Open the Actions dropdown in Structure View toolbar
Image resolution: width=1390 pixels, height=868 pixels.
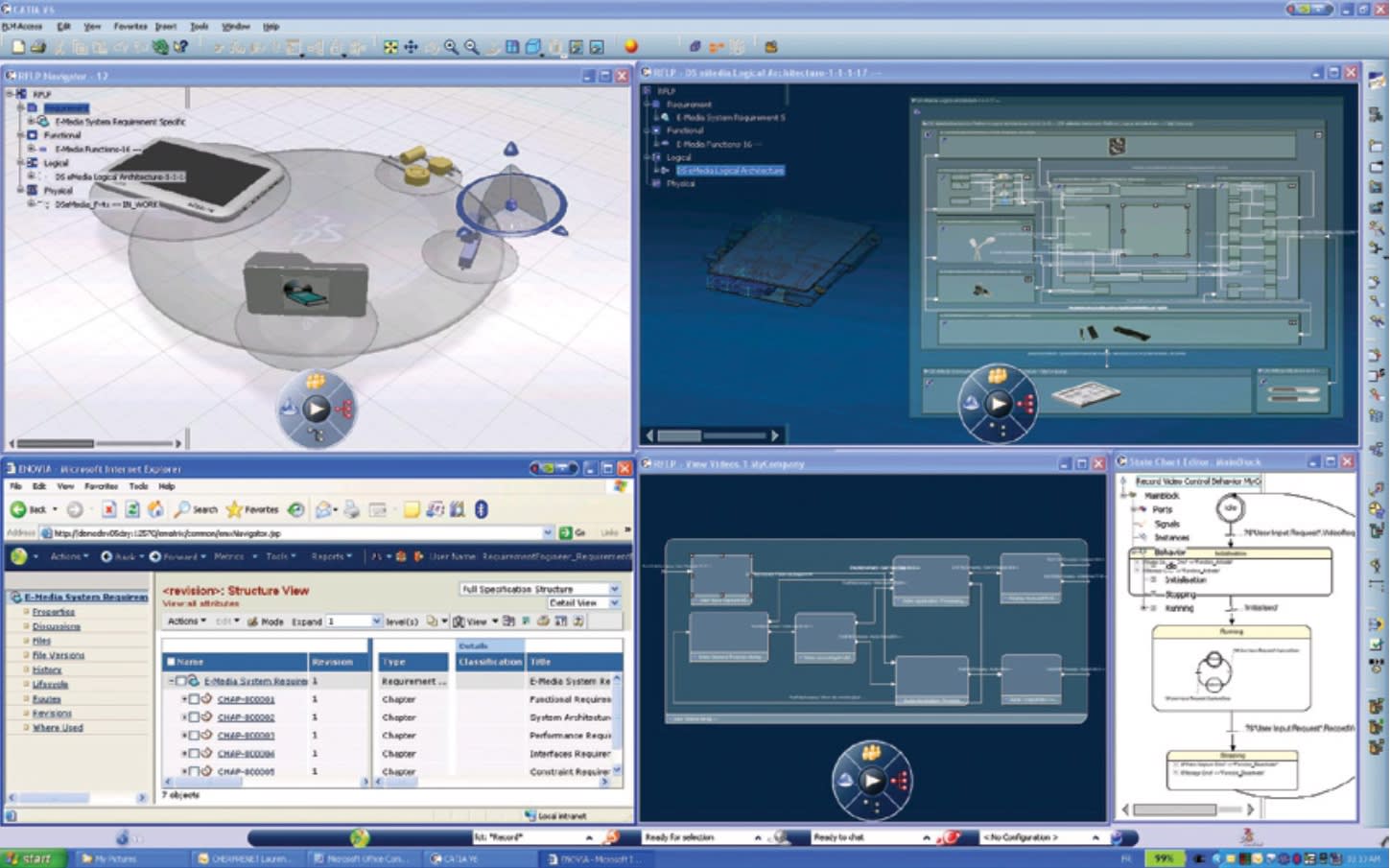click(187, 622)
